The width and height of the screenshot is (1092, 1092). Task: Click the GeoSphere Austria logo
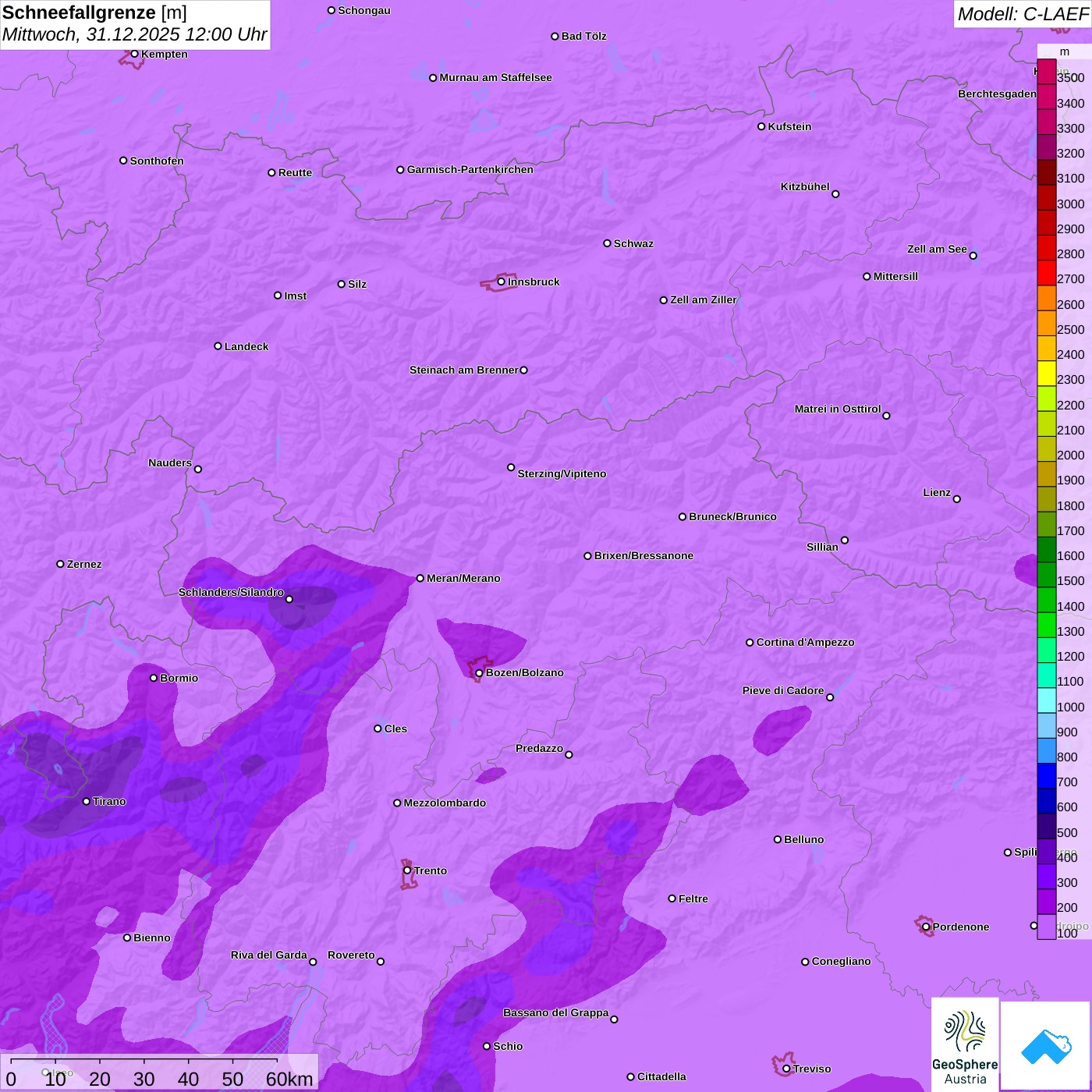click(965, 1045)
